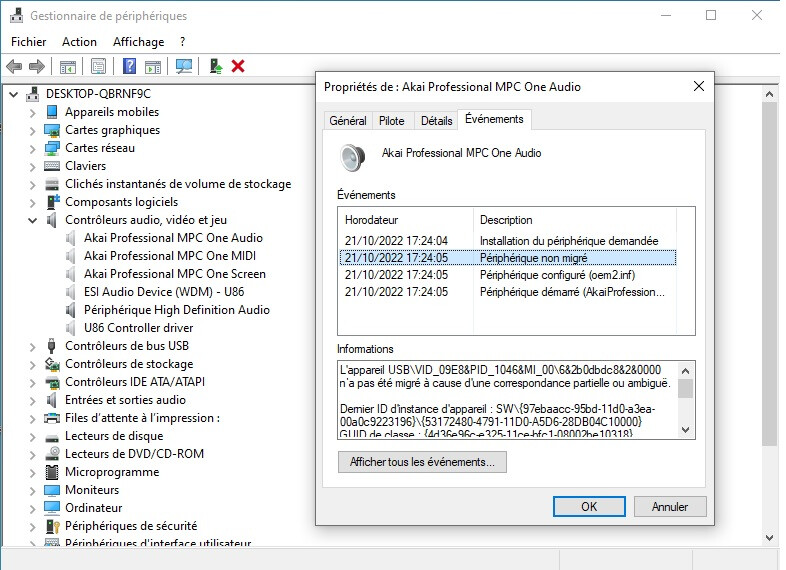
Task: Expand the Cartes réseau category
Action: 33,149
